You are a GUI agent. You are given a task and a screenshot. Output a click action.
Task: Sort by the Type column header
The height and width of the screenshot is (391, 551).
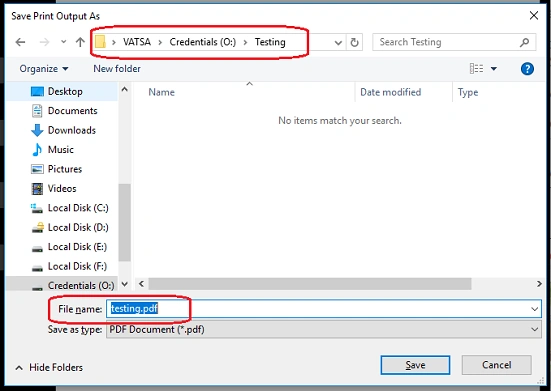click(468, 92)
